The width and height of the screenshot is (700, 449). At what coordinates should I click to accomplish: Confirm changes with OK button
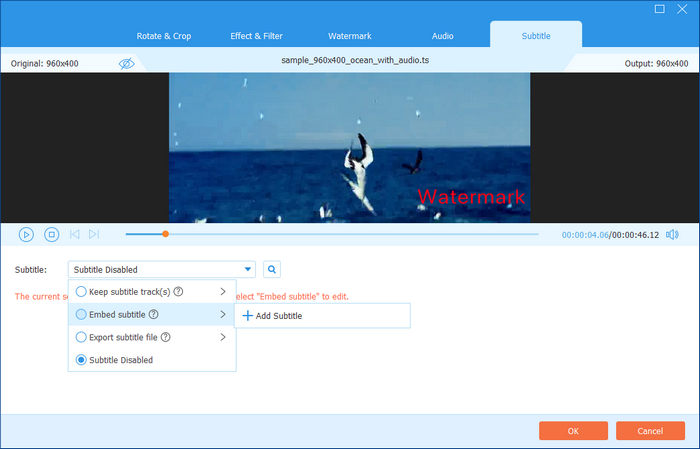(573, 431)
